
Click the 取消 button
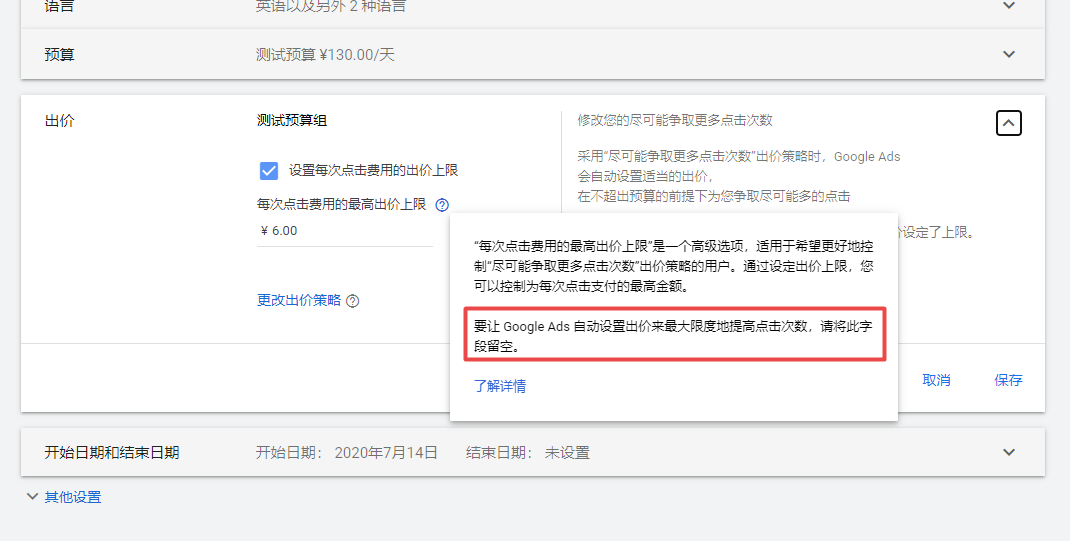pyautogui.click(x=936, y=380)
